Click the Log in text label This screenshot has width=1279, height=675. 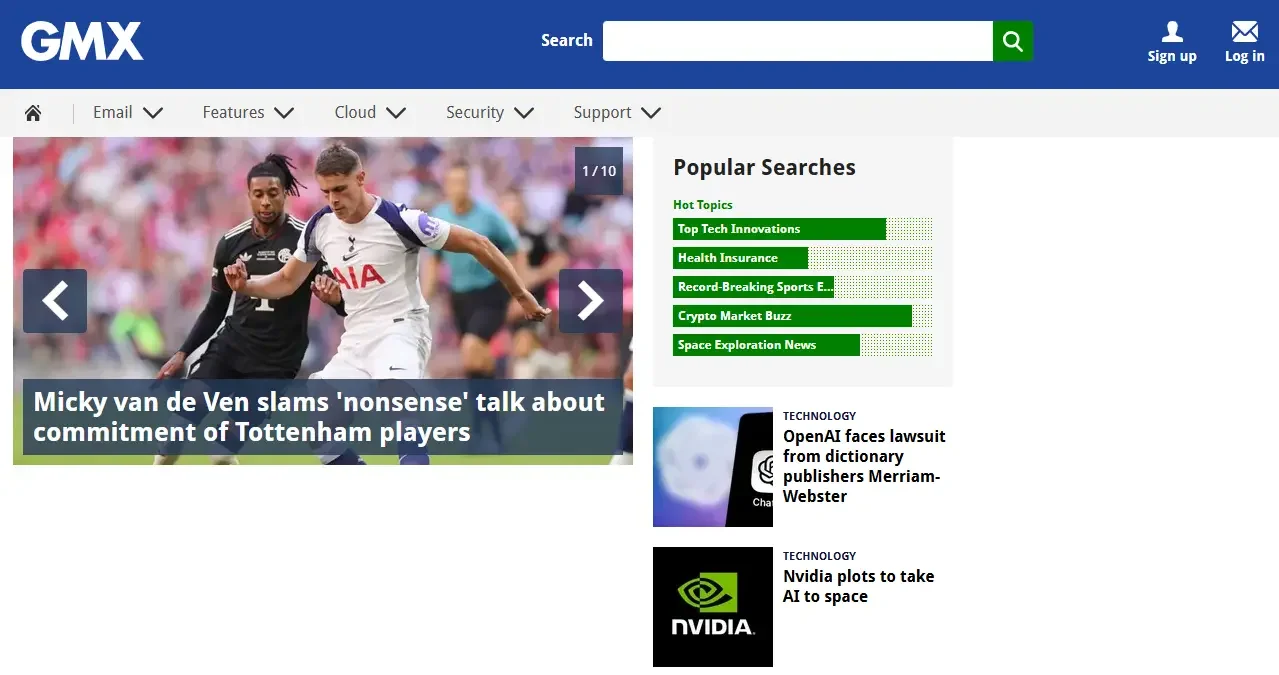[x=1245, y=56]
